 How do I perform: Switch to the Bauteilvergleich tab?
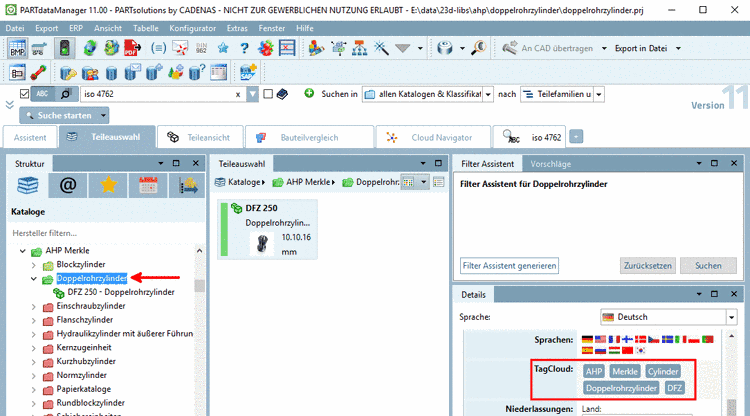click(x=309, y=137)
